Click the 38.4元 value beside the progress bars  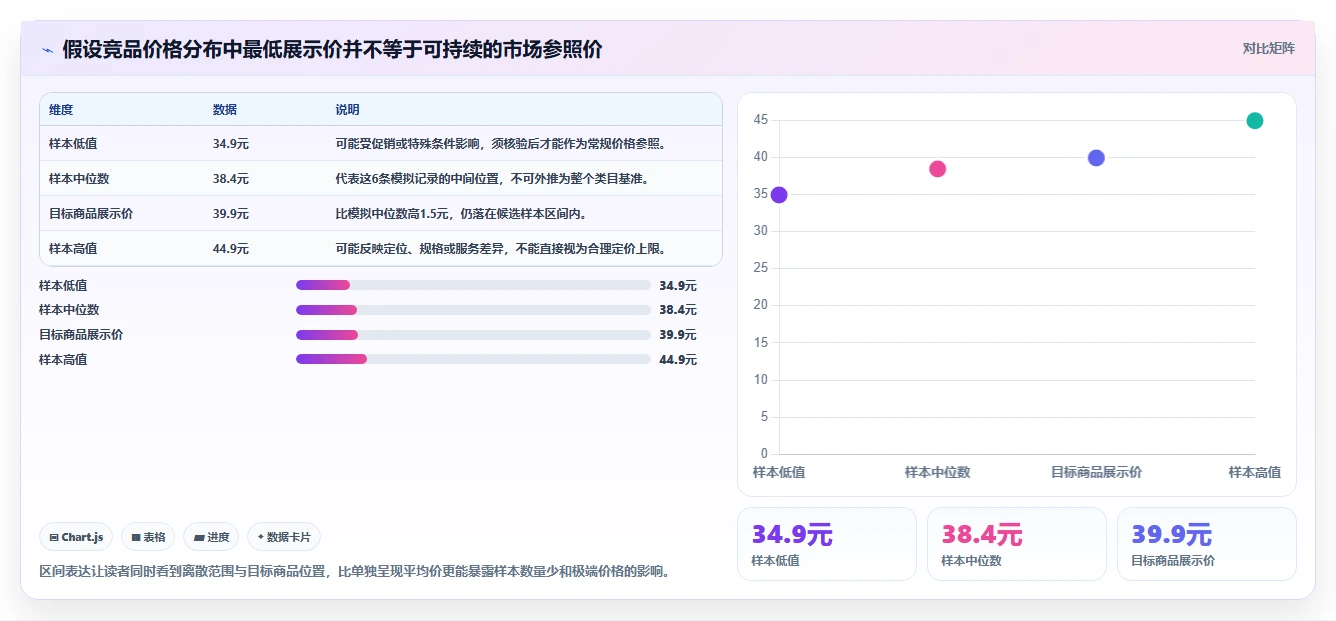click(678, 310)
